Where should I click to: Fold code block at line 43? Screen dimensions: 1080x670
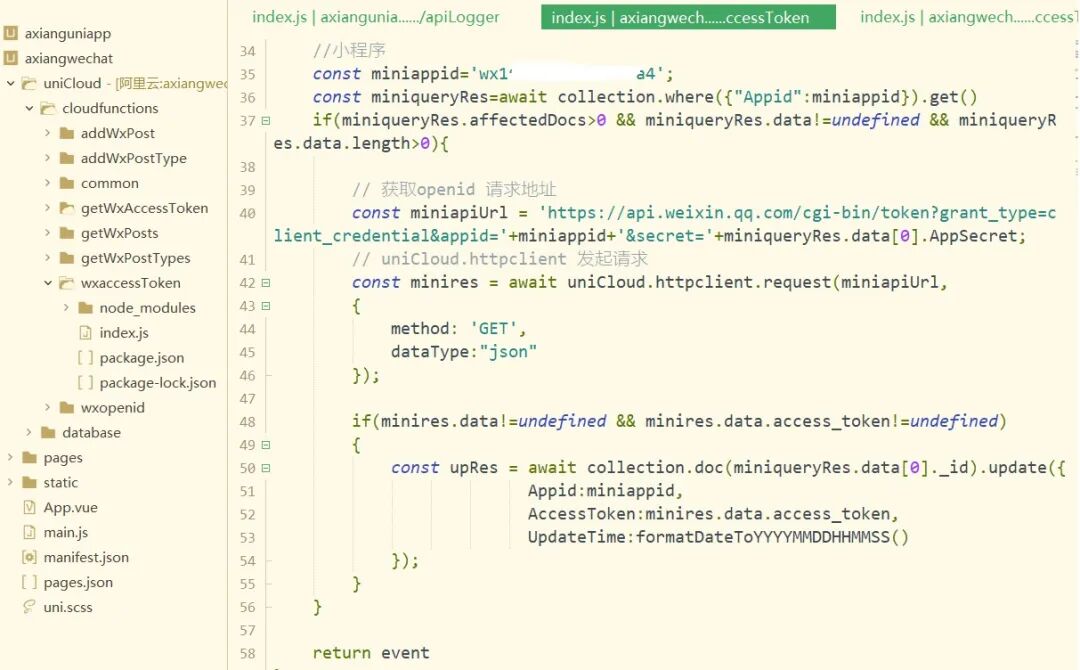266,306
